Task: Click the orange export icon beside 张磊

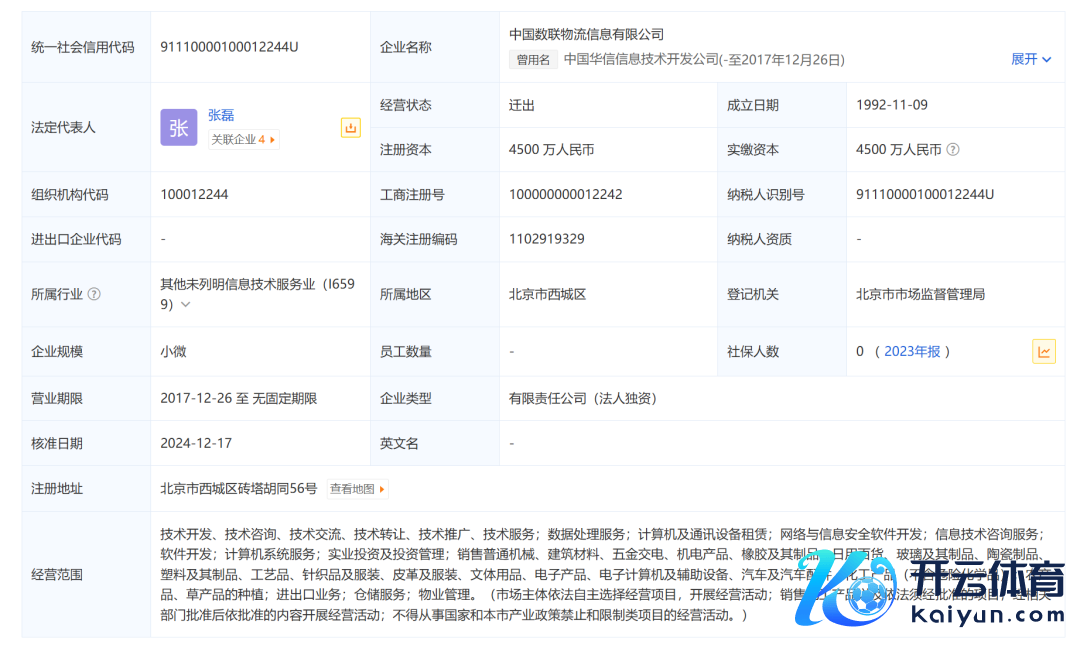Action: tap(350, 127)
